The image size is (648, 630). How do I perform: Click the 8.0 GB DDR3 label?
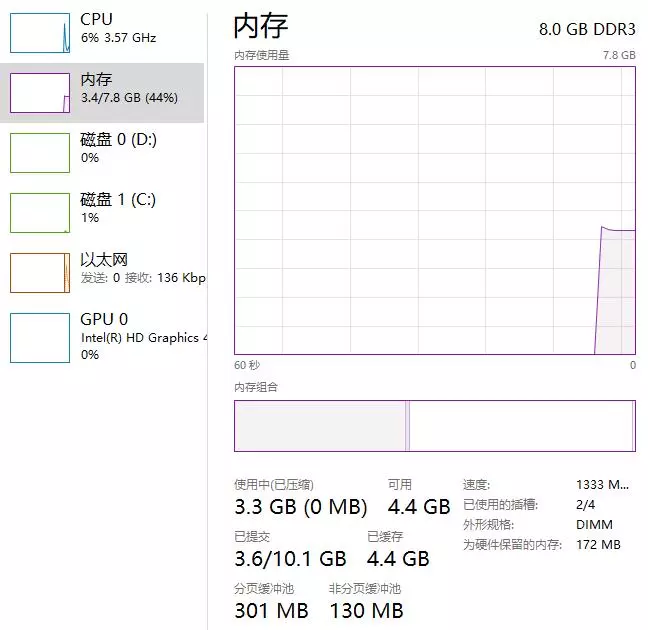point(587,29)
